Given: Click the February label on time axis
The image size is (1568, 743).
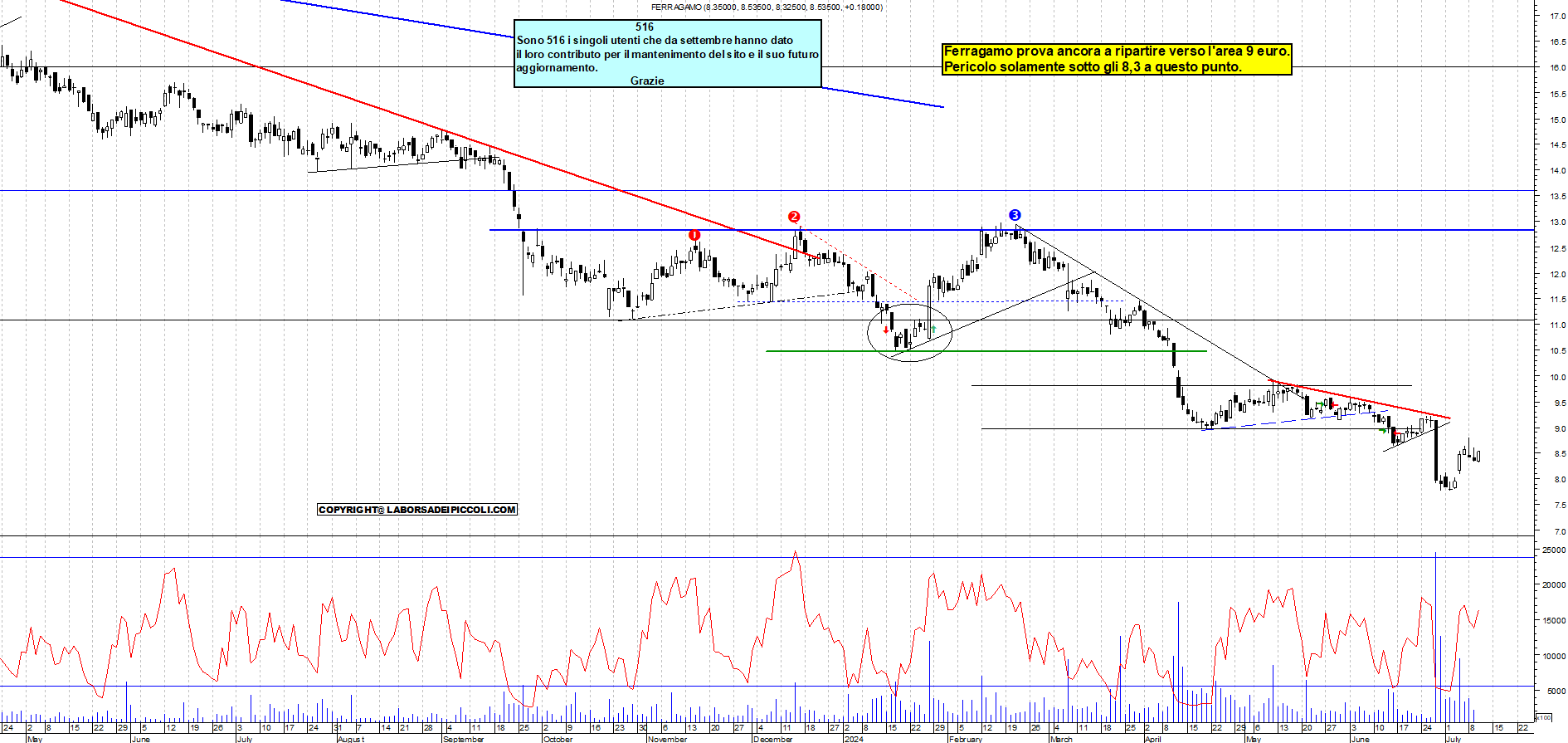Looking at the screenshot, I should (x=966, y=739).
